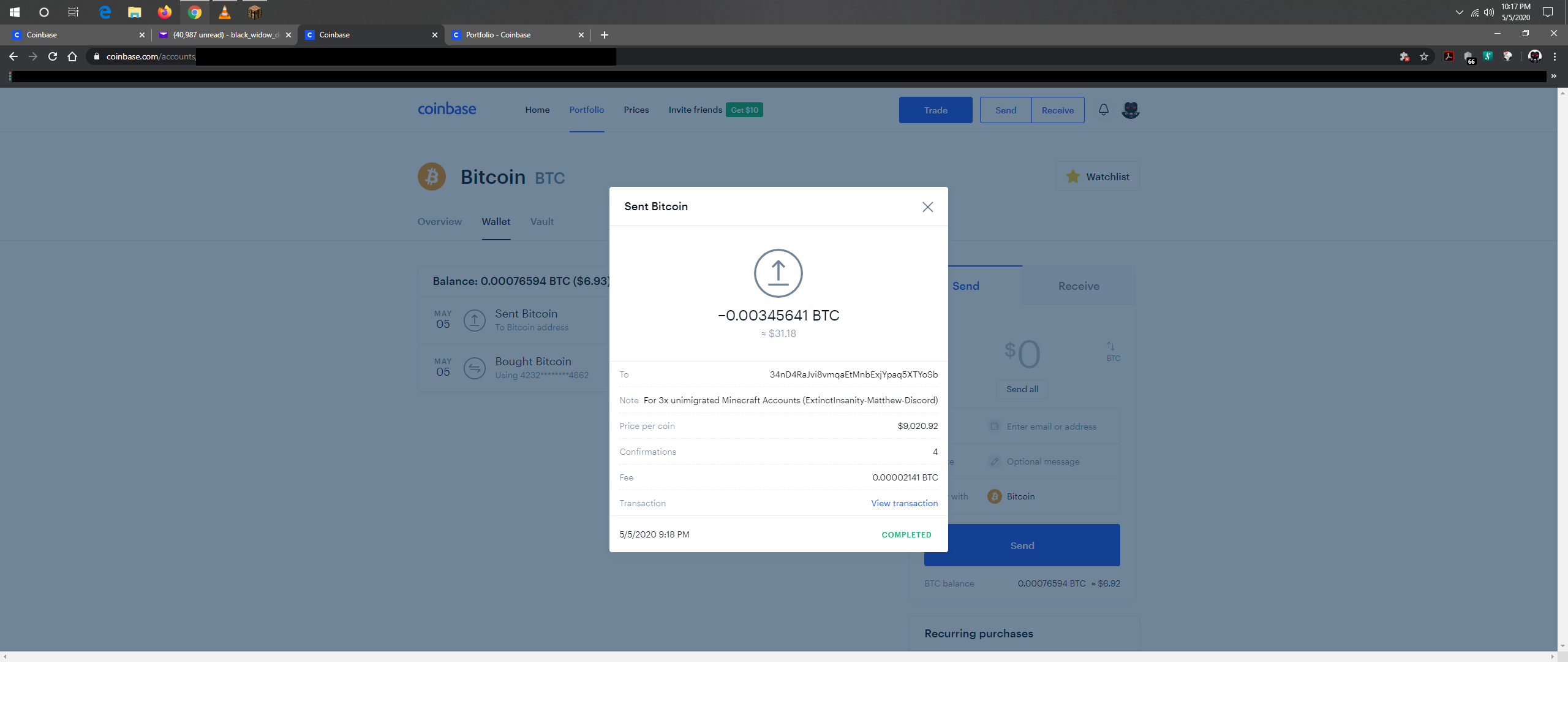Open Firefox from the taskbar
The height and width of the screenshot is (706, 1568).
pos(164,12)
